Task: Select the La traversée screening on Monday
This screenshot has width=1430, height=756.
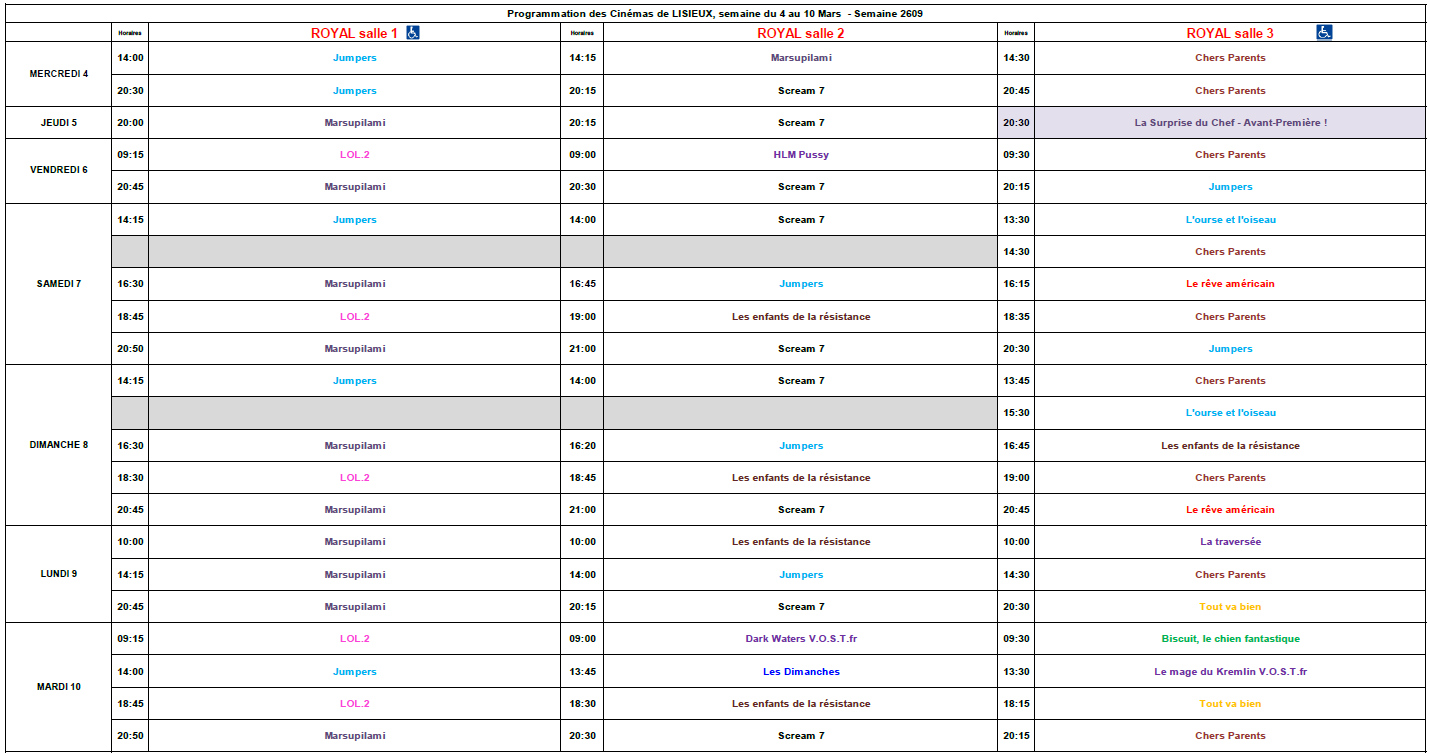Action: tap(1230, 542)
